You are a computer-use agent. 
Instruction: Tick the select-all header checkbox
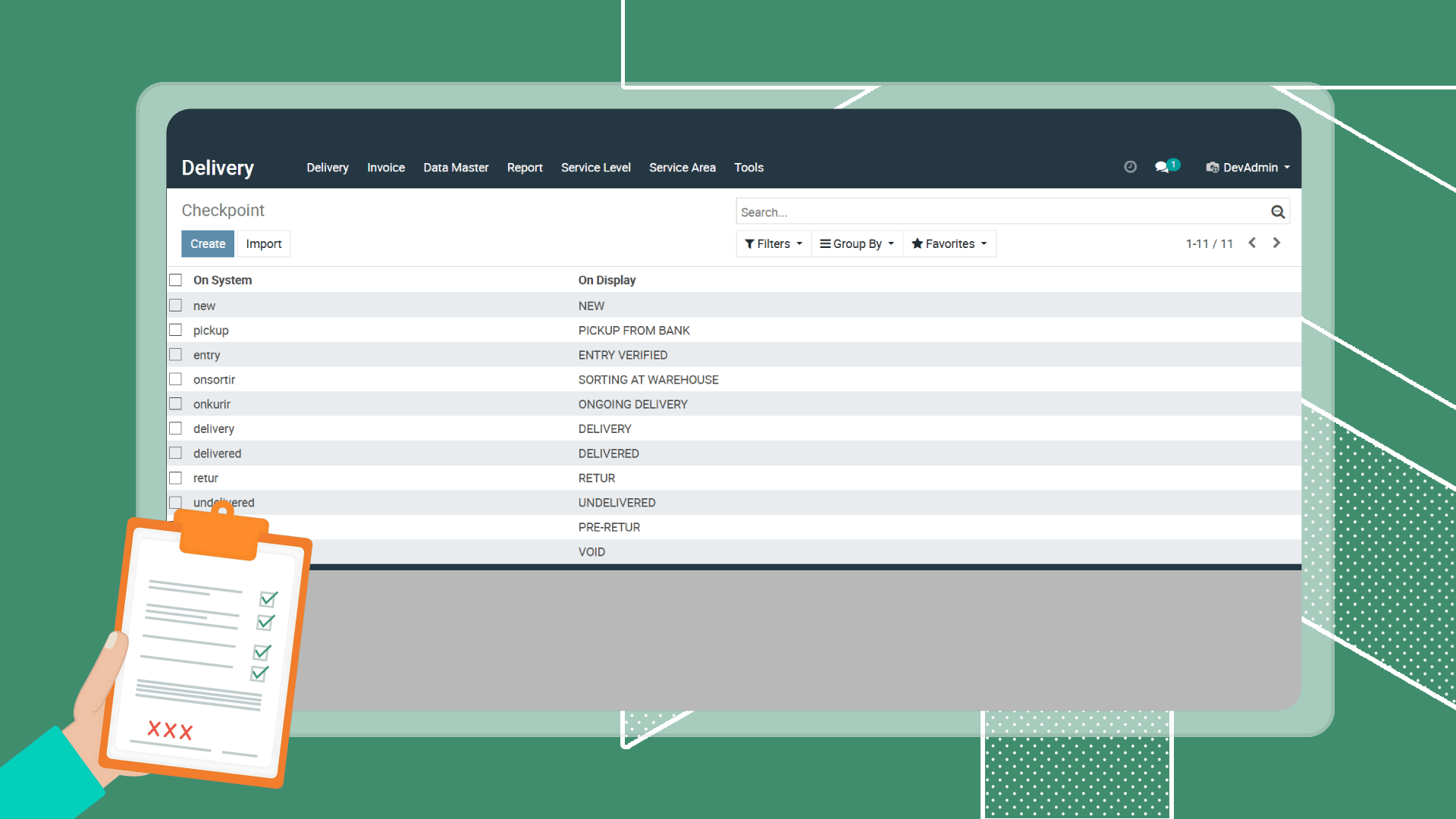[176, 280]
